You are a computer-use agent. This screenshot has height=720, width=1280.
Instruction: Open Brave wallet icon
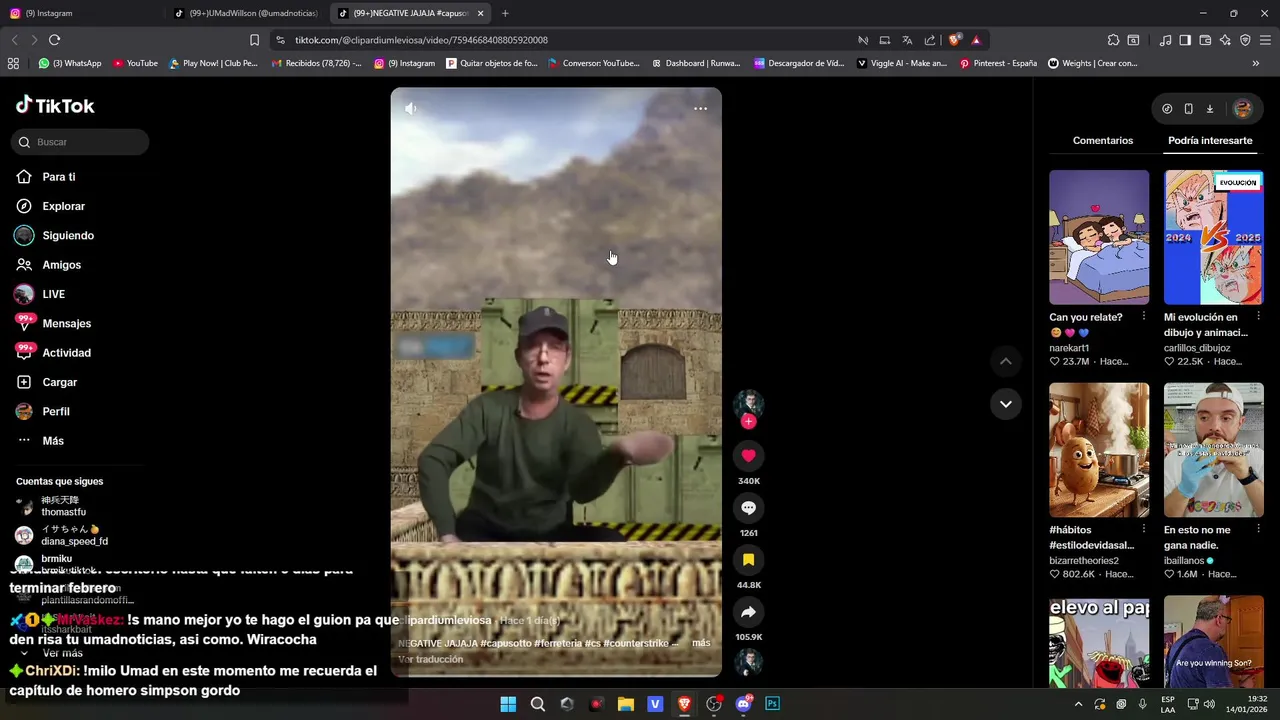click(x=1205, y=40)
